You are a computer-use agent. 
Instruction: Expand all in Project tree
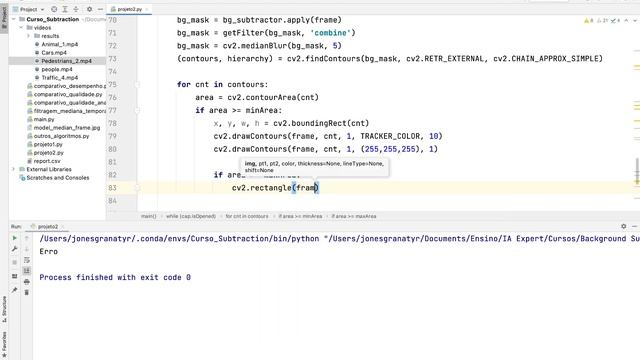coord(65,9)
